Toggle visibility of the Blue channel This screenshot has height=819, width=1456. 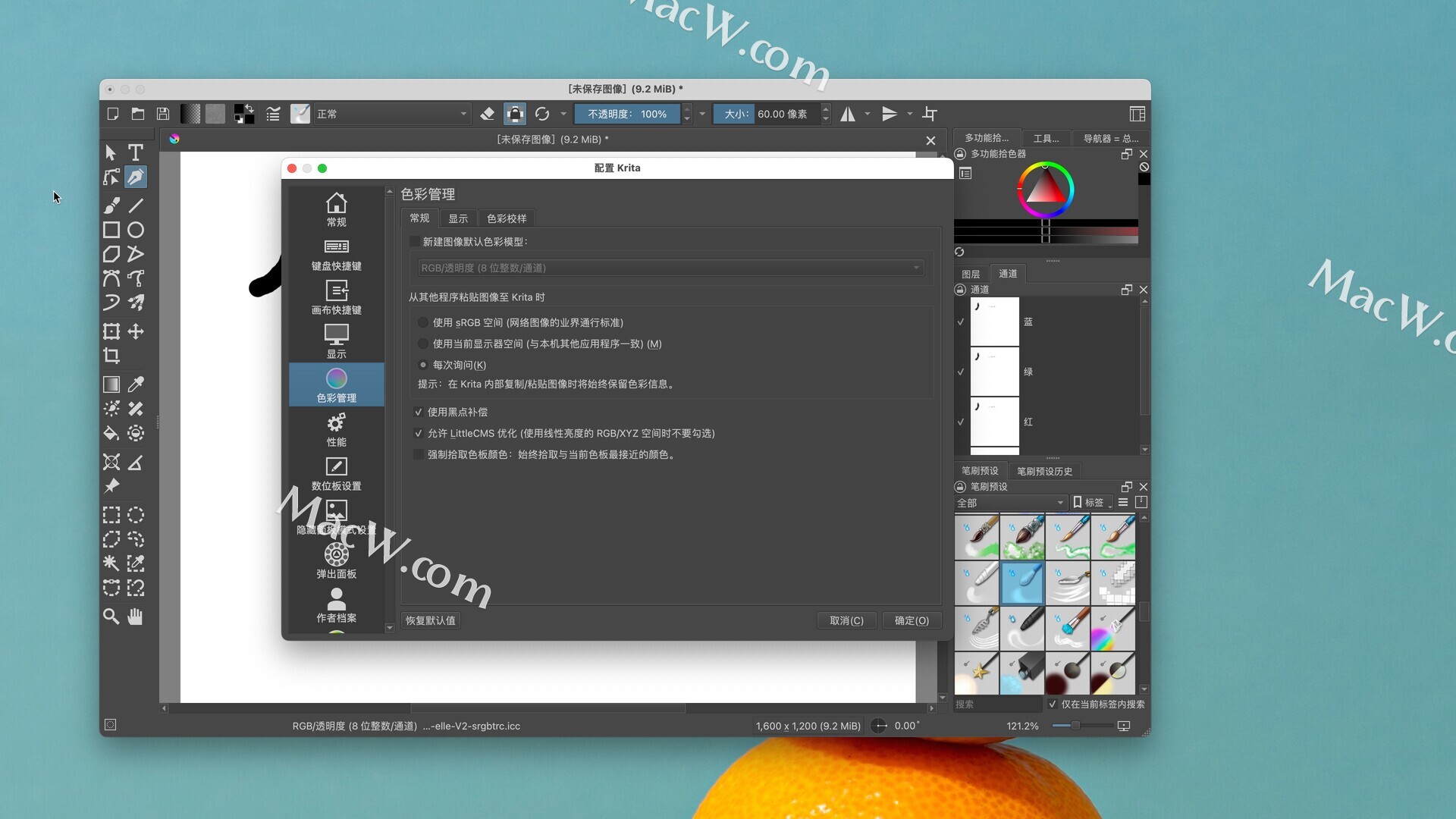point(961,322)
